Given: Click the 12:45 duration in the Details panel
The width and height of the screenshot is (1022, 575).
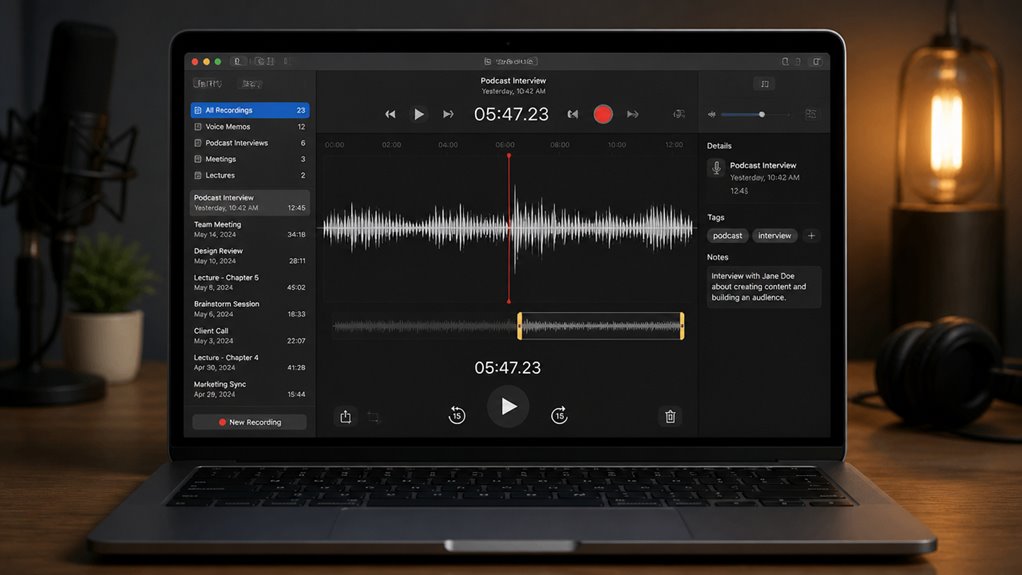Looking at the screenshot, I should click(738, 191).
